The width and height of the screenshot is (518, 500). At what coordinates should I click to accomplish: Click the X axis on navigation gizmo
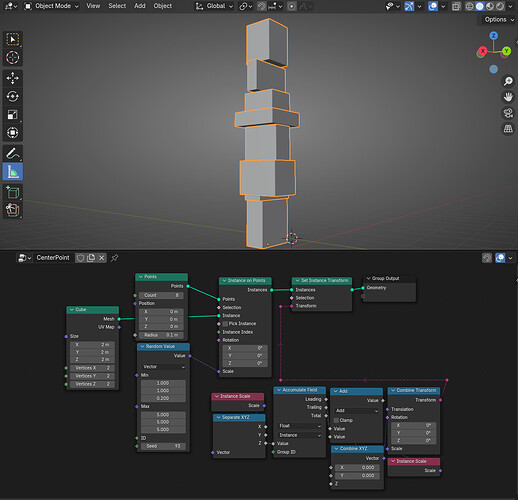pos(482,51)
